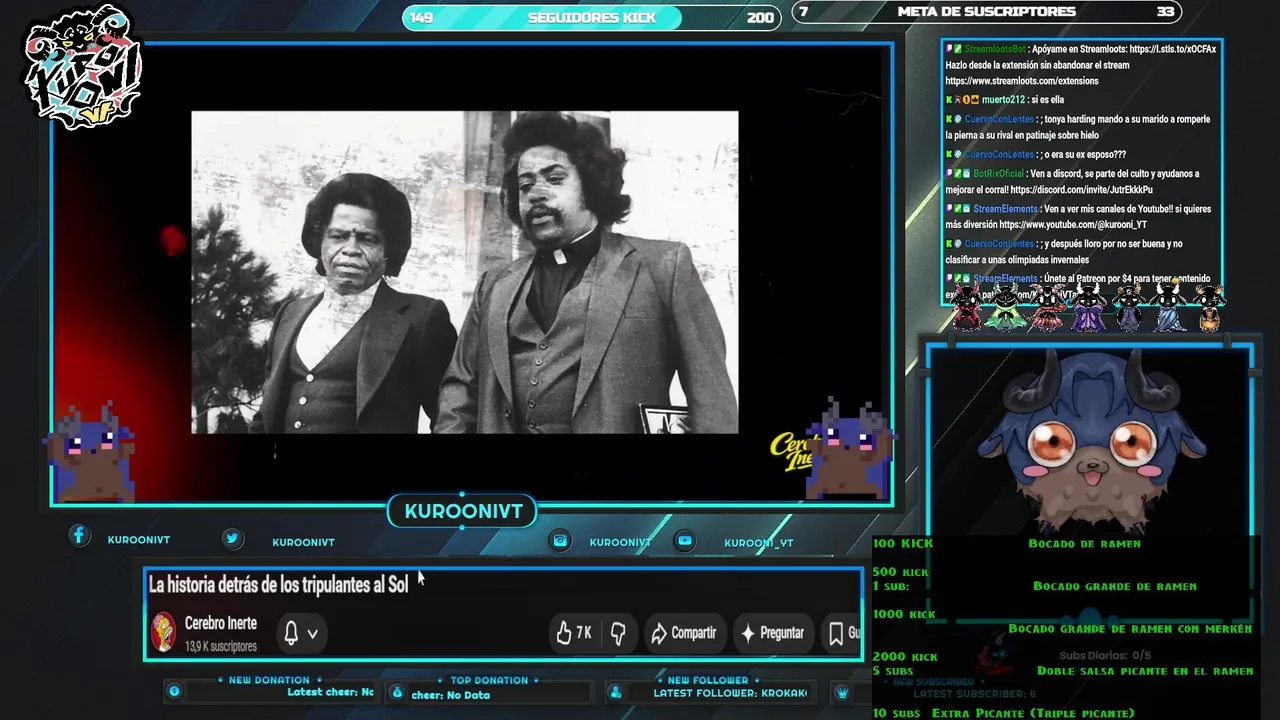The image size is (1280, 720).
Task: Open the youtube.com/@kurooni_YT link in chat
Action: 1073,225
